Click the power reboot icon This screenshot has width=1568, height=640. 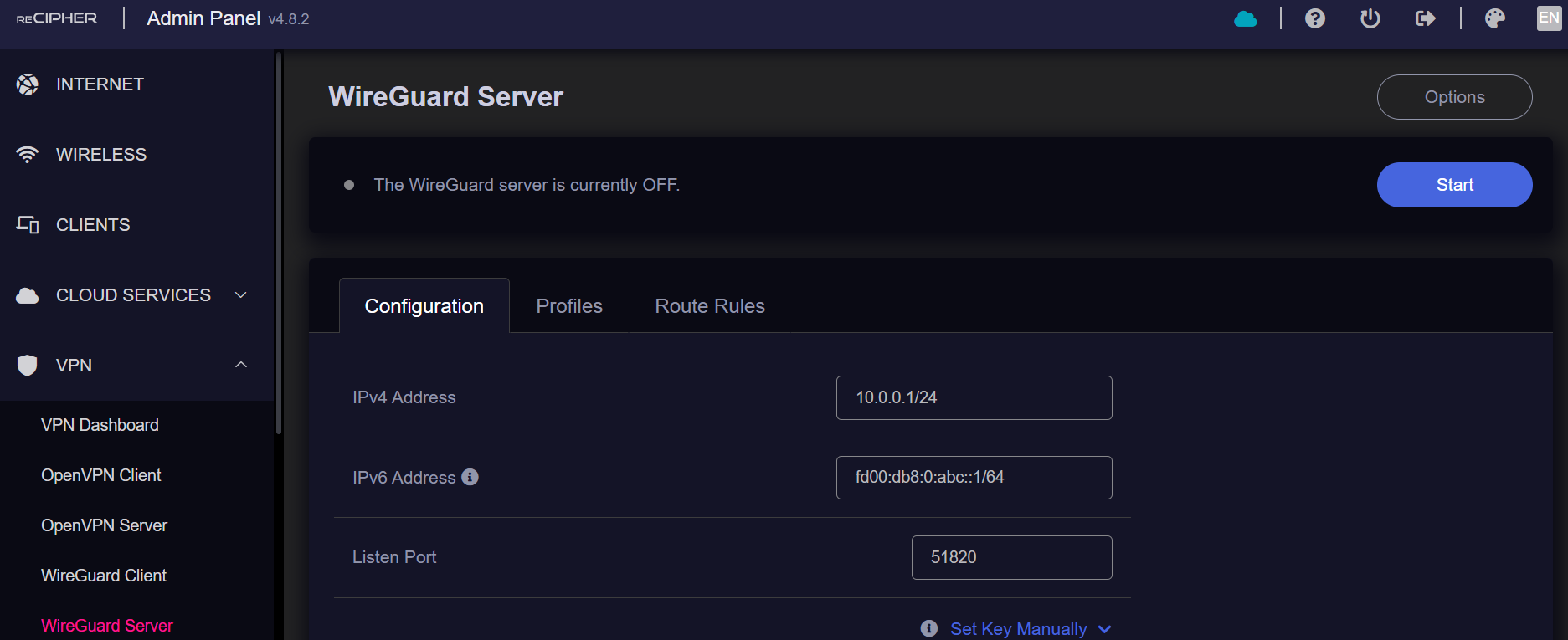pyautogui.click(x=1370, y=18)
